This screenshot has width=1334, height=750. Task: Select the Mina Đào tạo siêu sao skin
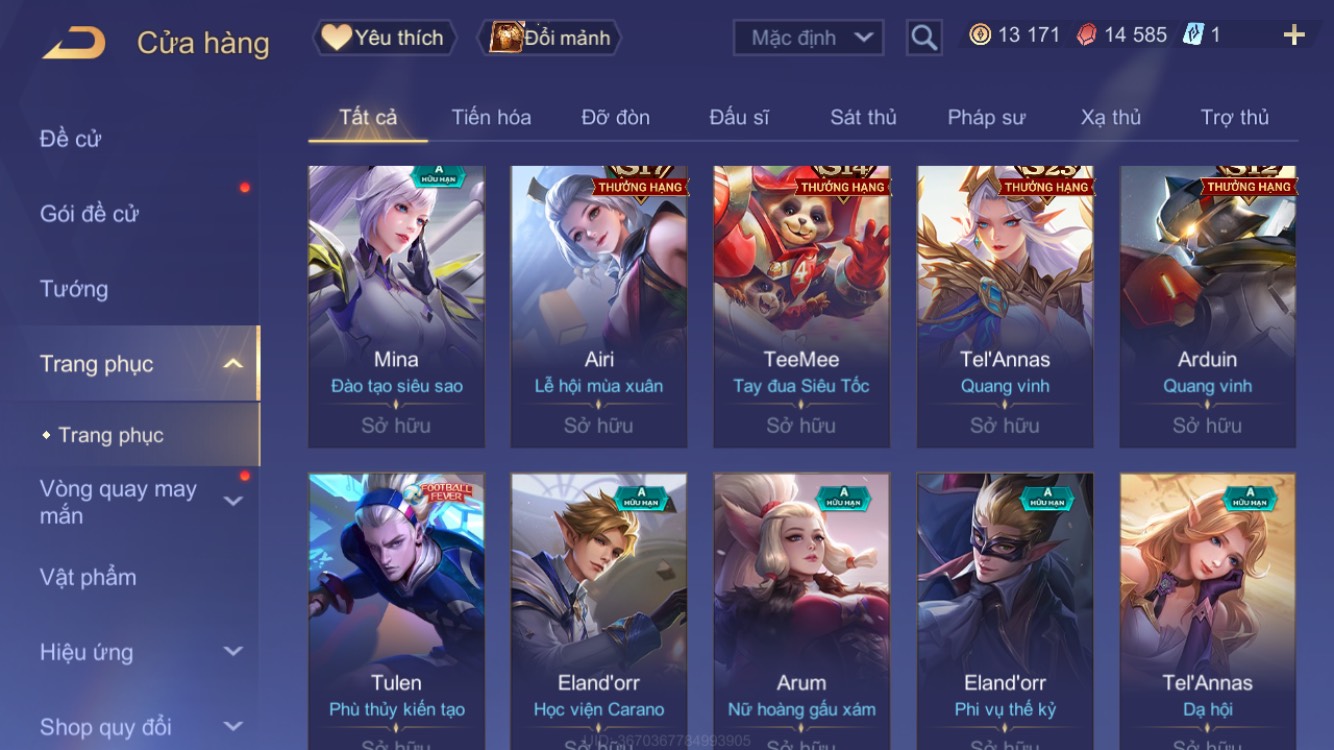click(x=397, y=307)
